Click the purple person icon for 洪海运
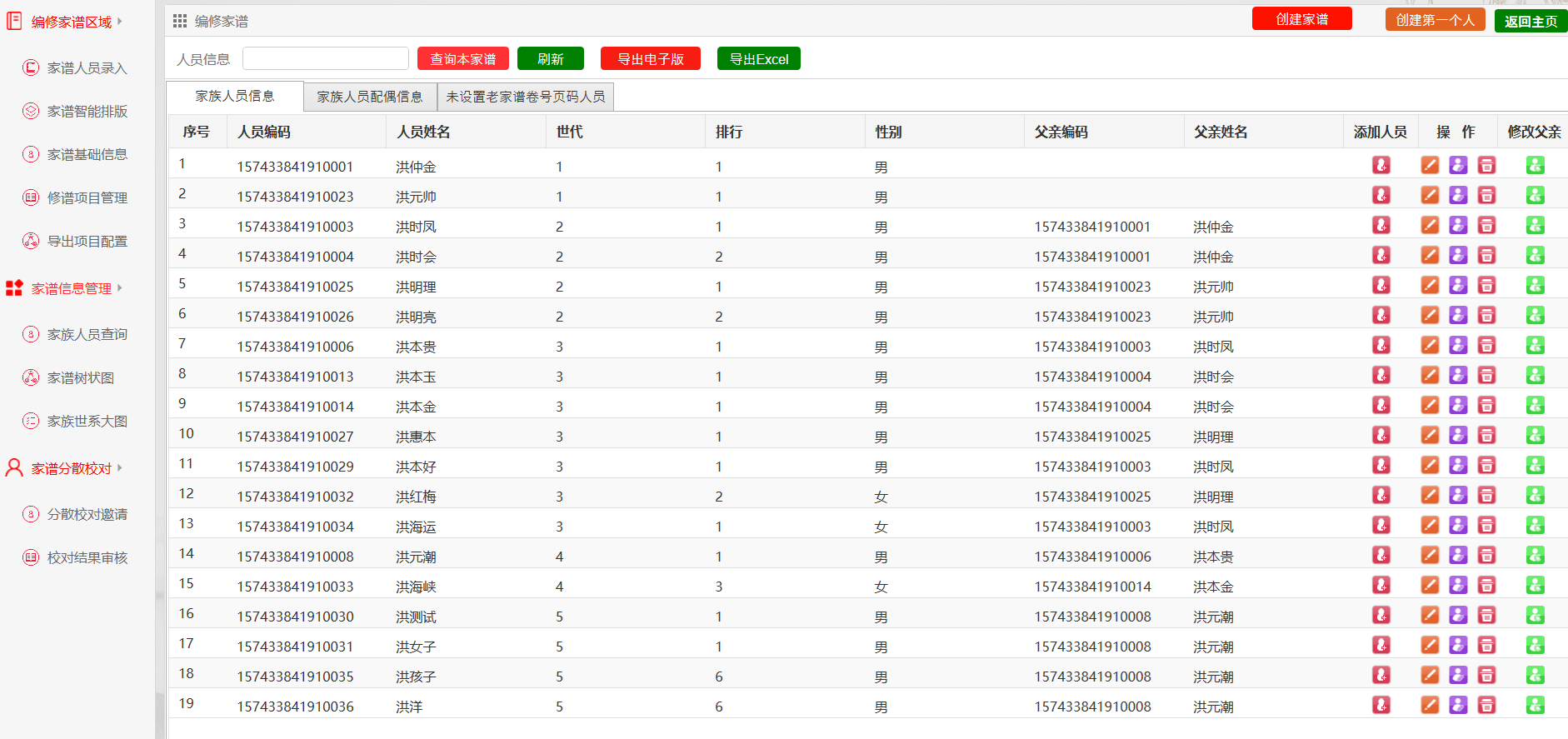 point(1458,525)
